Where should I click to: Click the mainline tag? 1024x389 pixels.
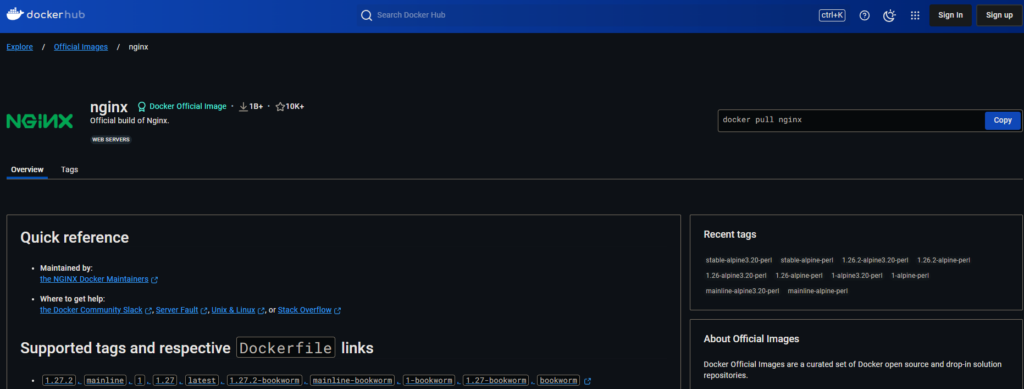coord(105,381)
